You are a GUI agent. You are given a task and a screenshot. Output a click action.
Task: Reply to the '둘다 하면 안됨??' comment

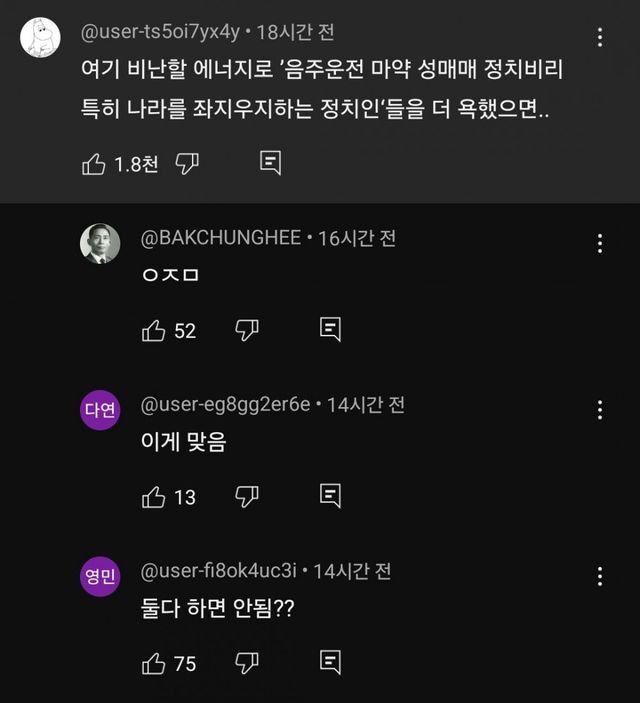click(331, 661)
